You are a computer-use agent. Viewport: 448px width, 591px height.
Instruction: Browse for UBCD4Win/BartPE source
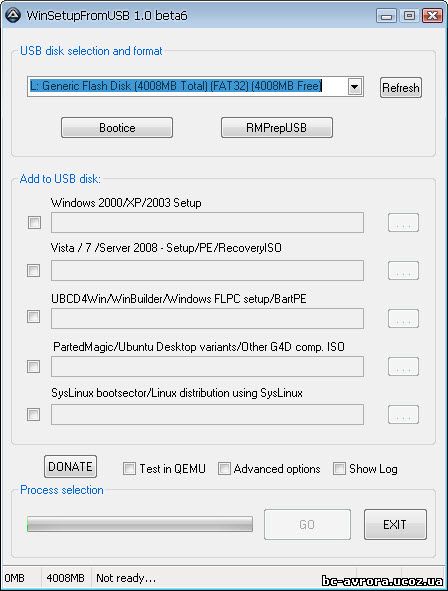(403, 318)
